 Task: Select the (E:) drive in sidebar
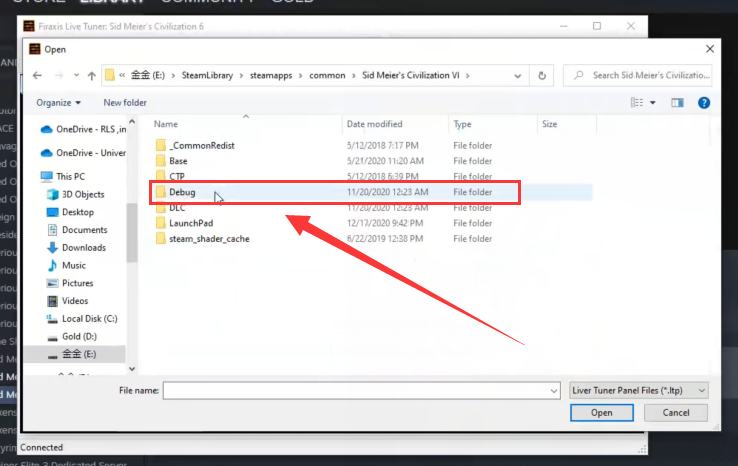tap(72, 354)
